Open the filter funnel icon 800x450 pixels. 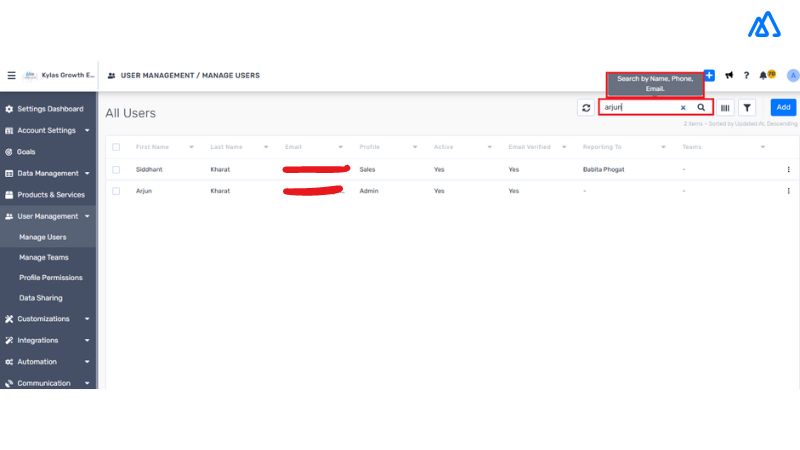click(747, 108)
